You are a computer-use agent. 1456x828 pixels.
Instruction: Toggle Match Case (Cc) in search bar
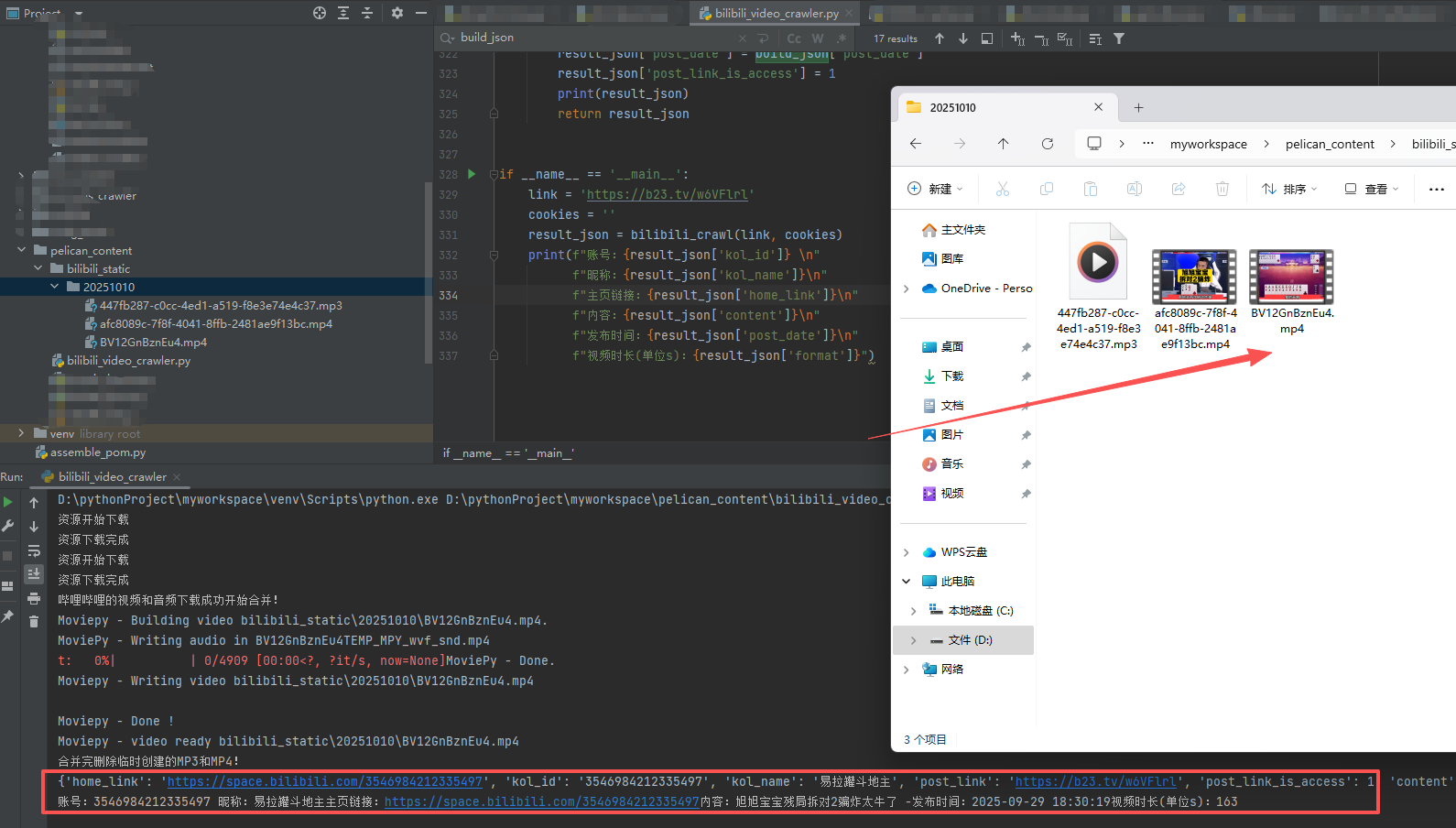794,38
